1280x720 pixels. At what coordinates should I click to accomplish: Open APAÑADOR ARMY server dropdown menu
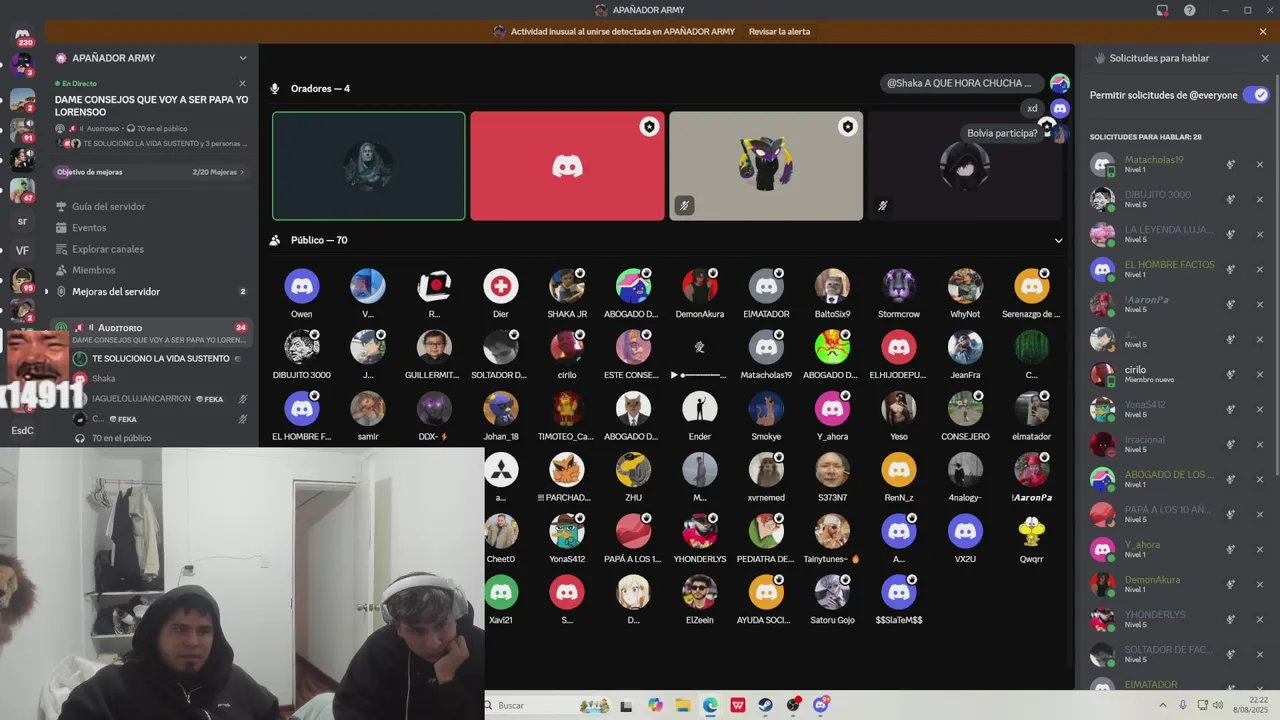(242, 58)
